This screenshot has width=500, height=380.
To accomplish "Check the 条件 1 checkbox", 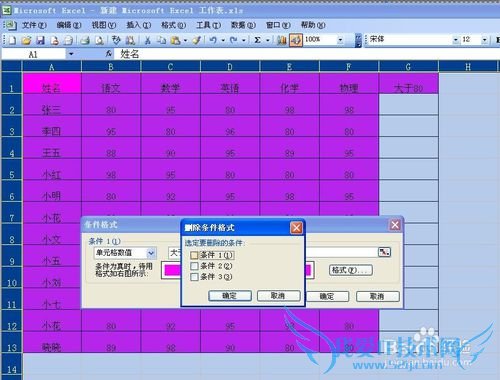I will click(194, 255).
